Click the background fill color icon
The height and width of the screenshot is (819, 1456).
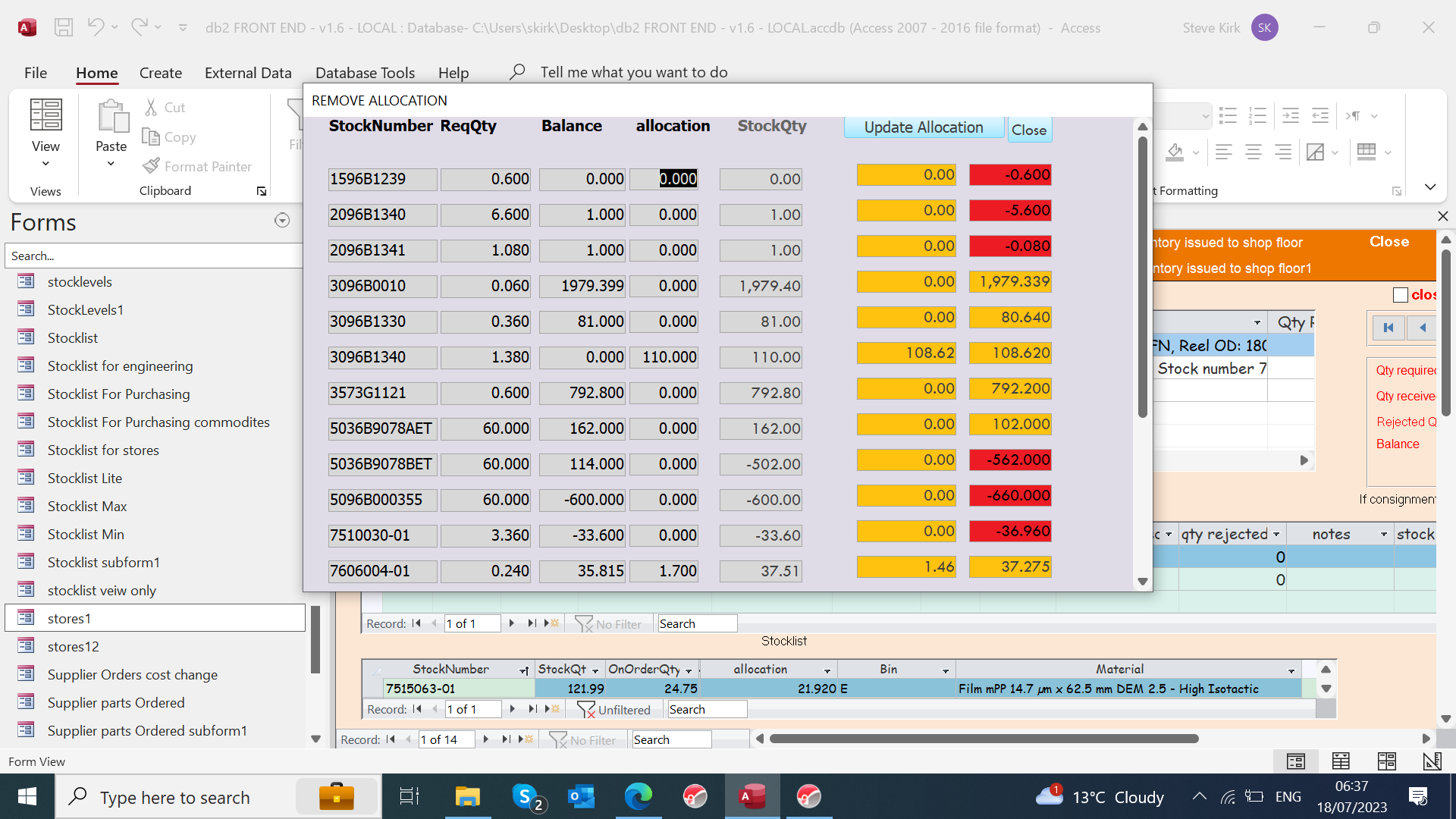coord(1175,152)
